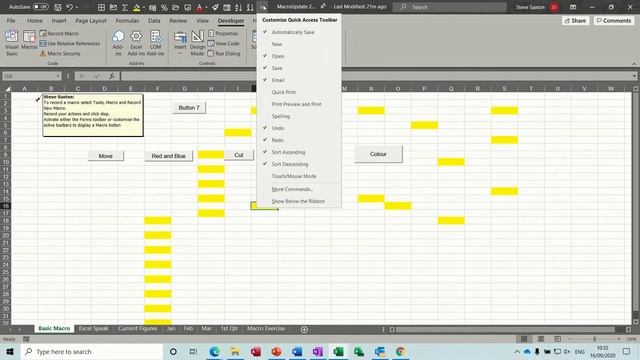Click the Share button
The height and width of the screenshot is (360, 640).
click(575, 20)
